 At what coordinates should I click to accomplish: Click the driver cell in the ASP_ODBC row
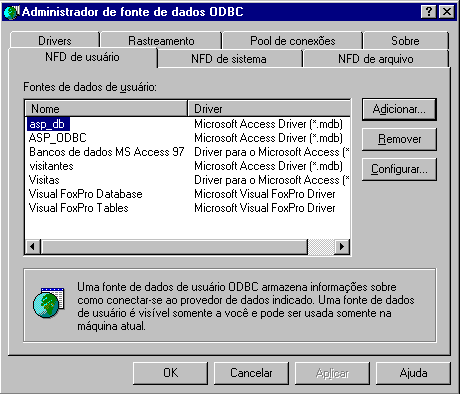[x=268, y=138]
